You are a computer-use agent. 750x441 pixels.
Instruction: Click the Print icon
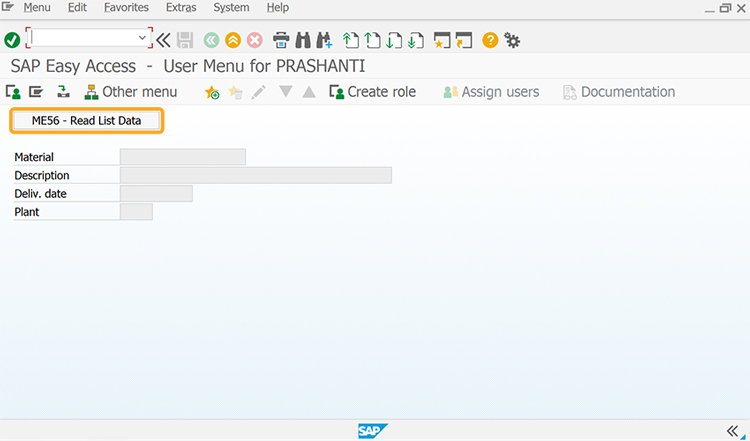(x=281, y=40)
